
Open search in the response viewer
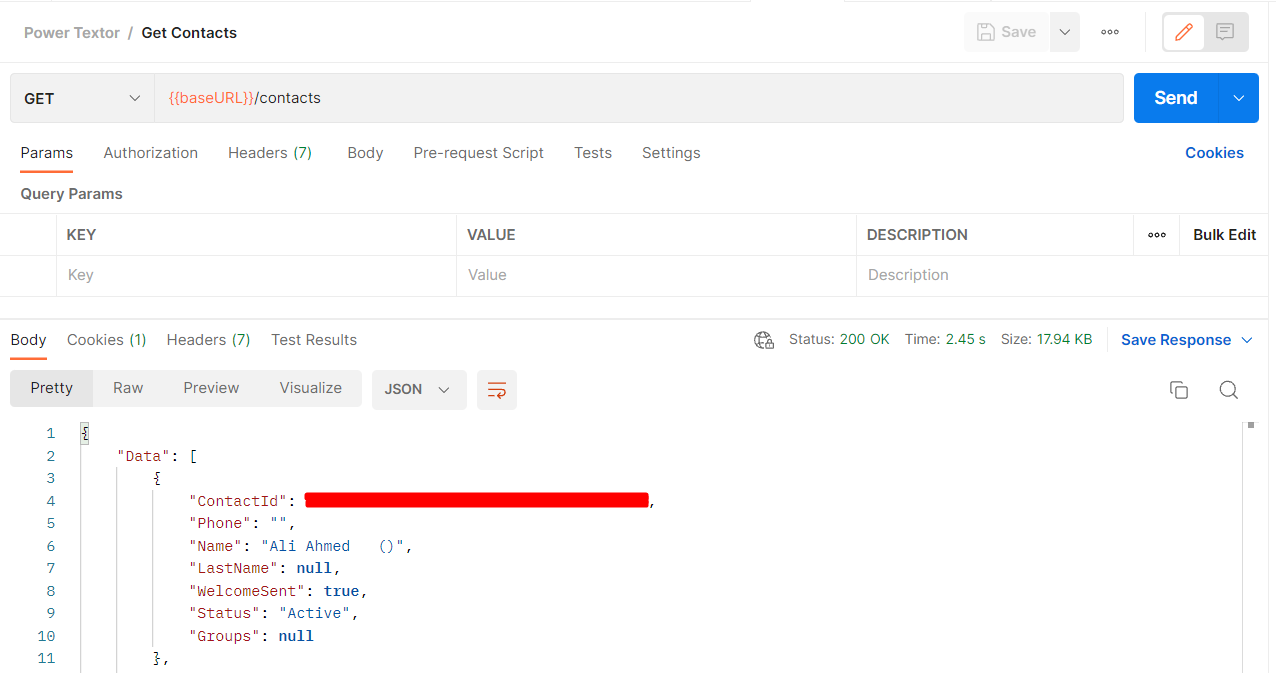click(1228, 390)
